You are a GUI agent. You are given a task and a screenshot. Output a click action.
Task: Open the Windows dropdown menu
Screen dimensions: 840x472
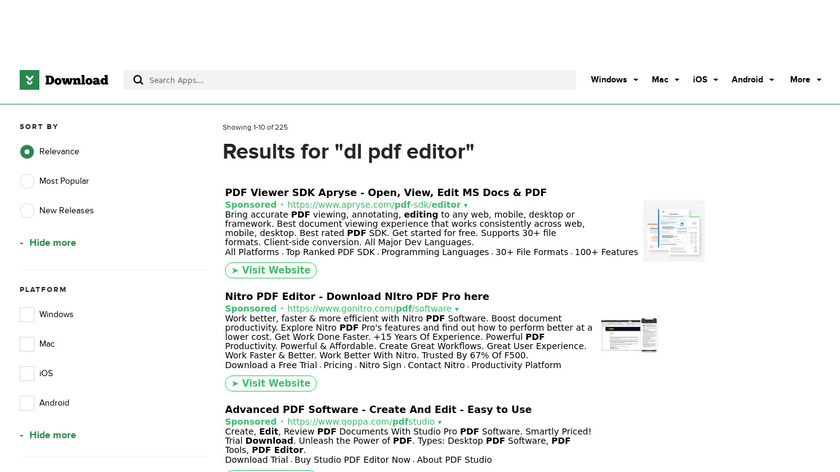(614, 79)
